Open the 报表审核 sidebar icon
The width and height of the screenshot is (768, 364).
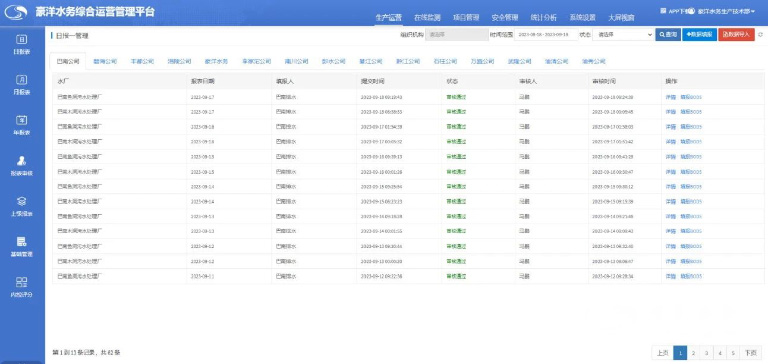[22, 161]
